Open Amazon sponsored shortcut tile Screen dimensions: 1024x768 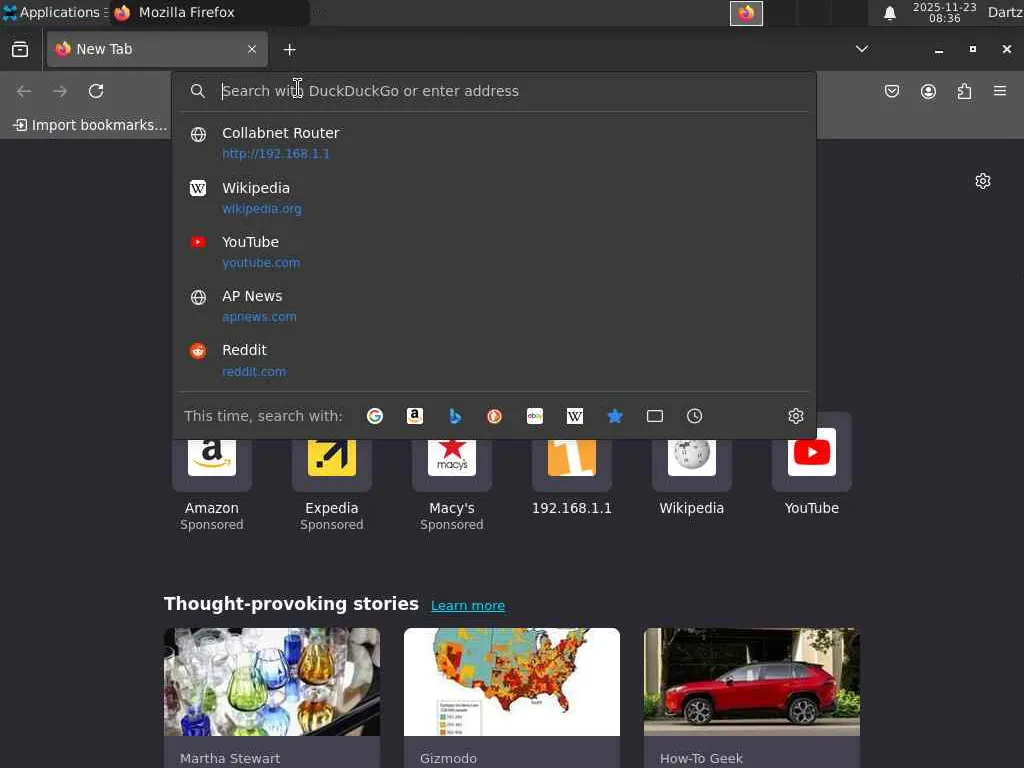212,473
